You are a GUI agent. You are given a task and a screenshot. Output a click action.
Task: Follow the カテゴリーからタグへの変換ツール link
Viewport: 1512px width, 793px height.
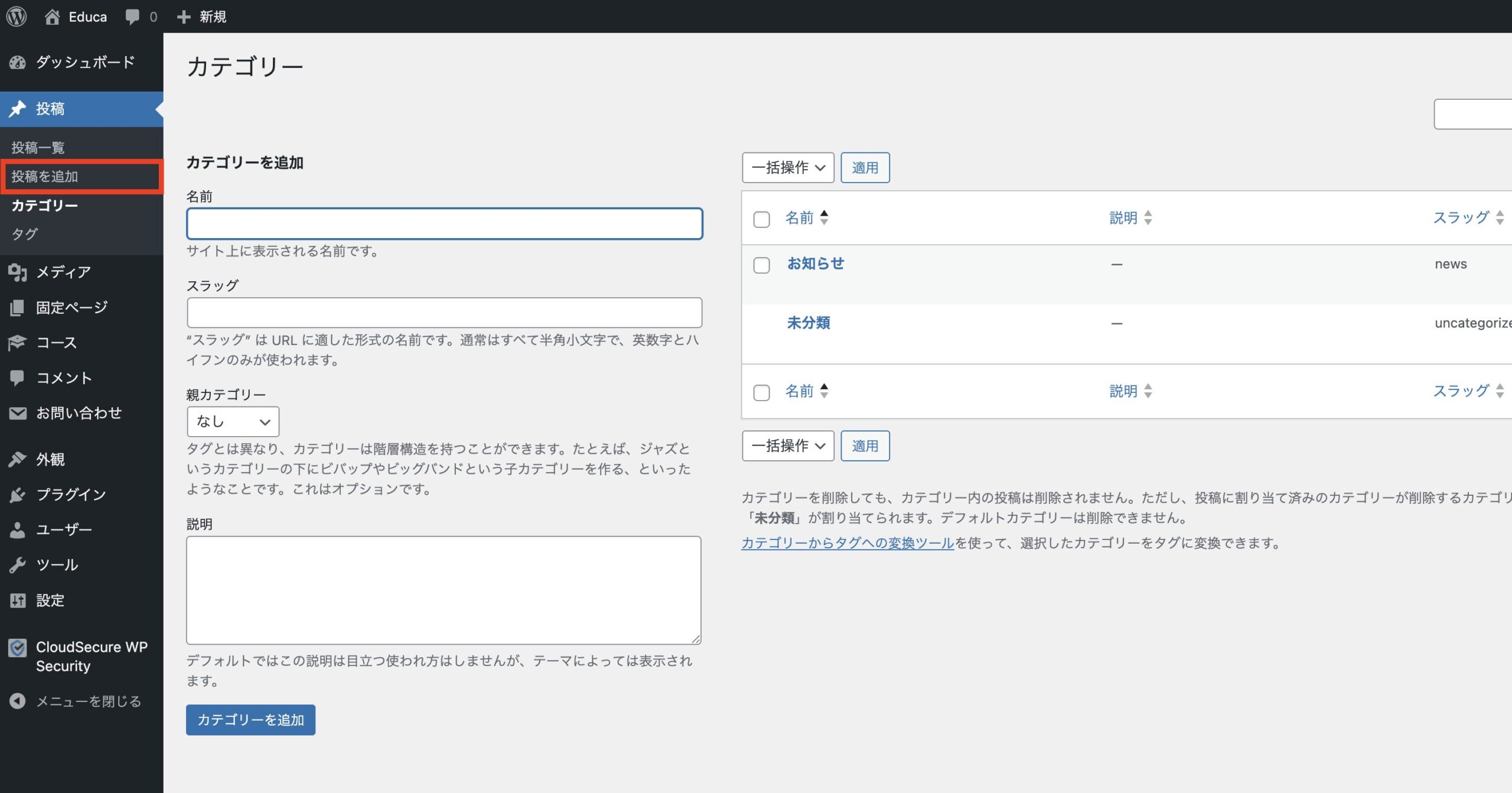(847, 543)
